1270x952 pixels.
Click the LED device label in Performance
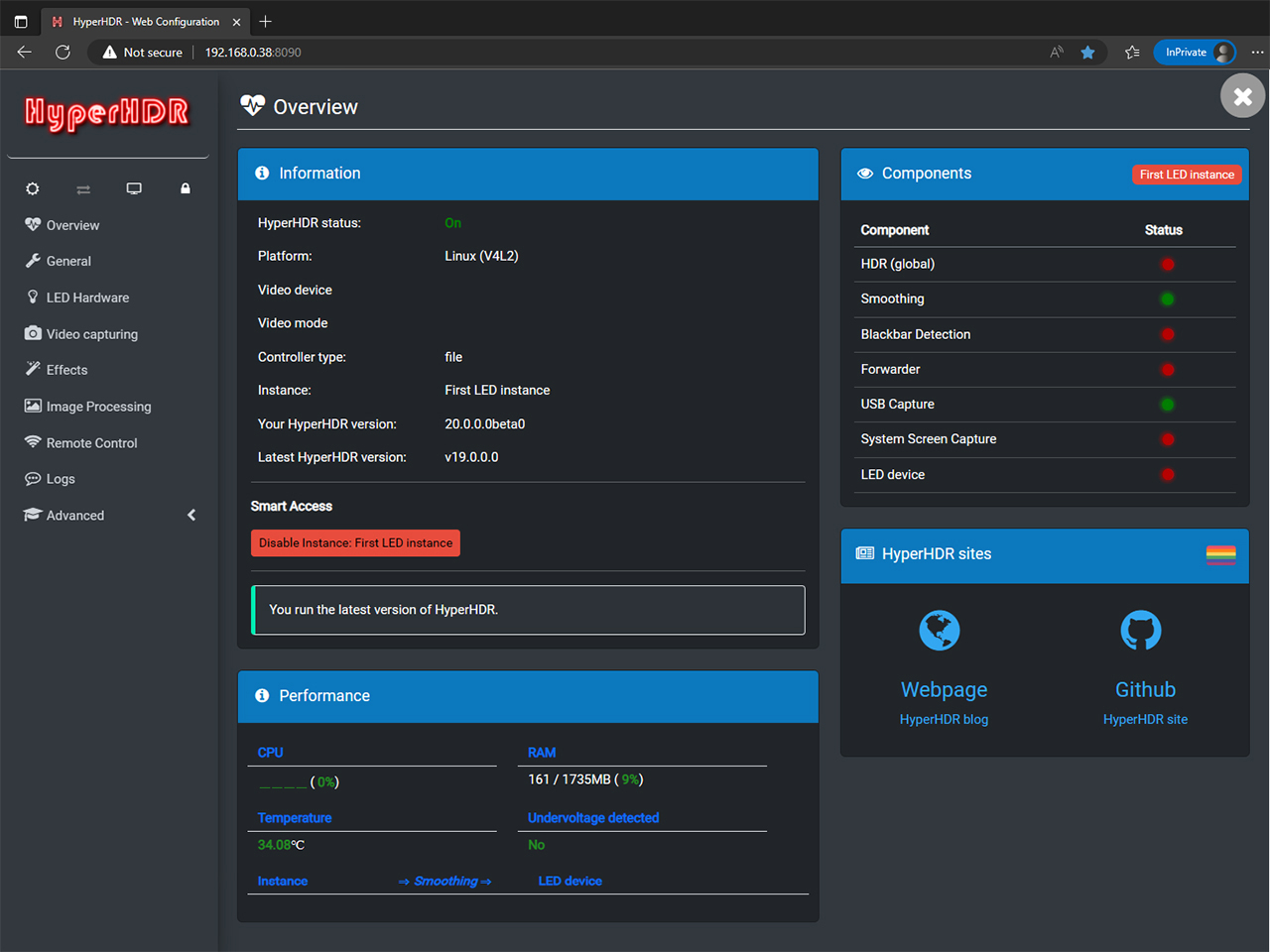[x=570, y=881]
